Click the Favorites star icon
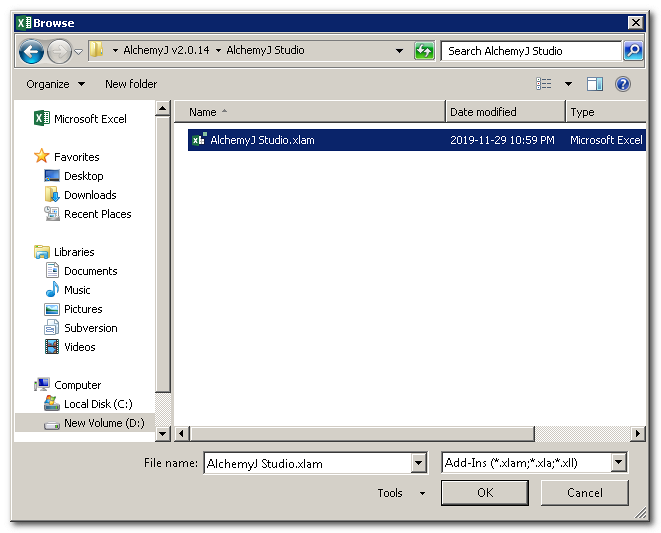Screen dimensions: 661x533 (41, 156)
